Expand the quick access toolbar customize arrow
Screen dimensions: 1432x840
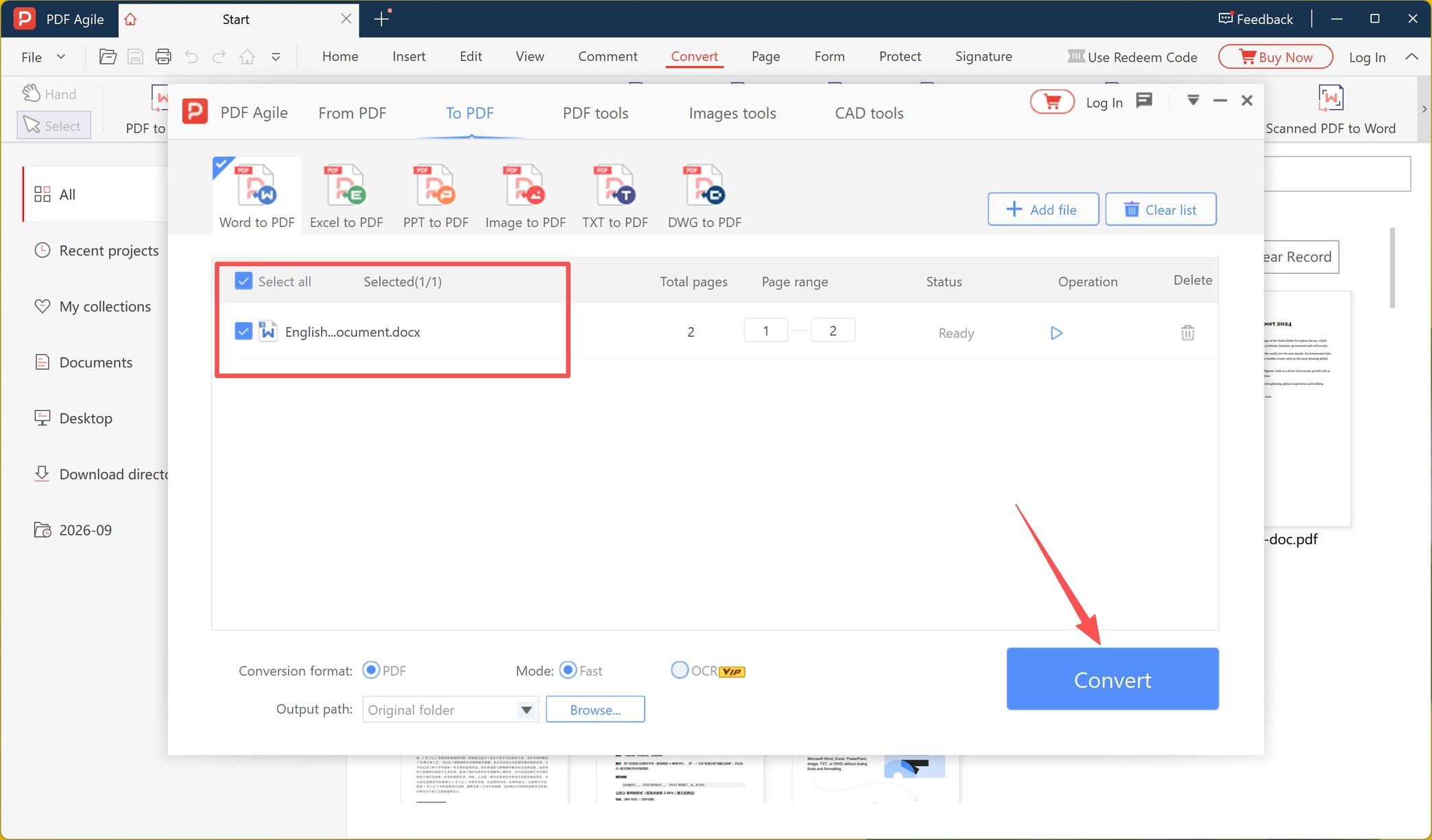click(276, 57)
